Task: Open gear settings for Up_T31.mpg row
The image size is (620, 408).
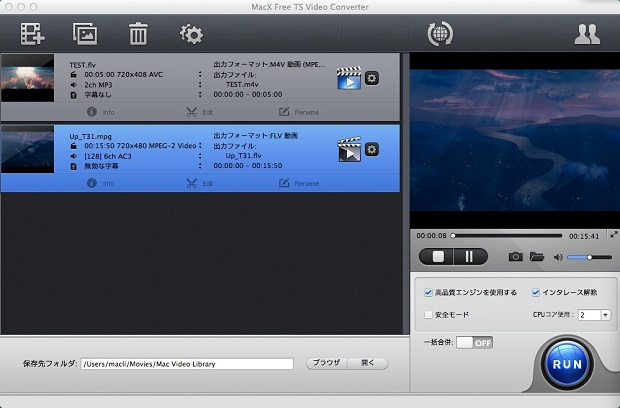Action: point(371,149)
